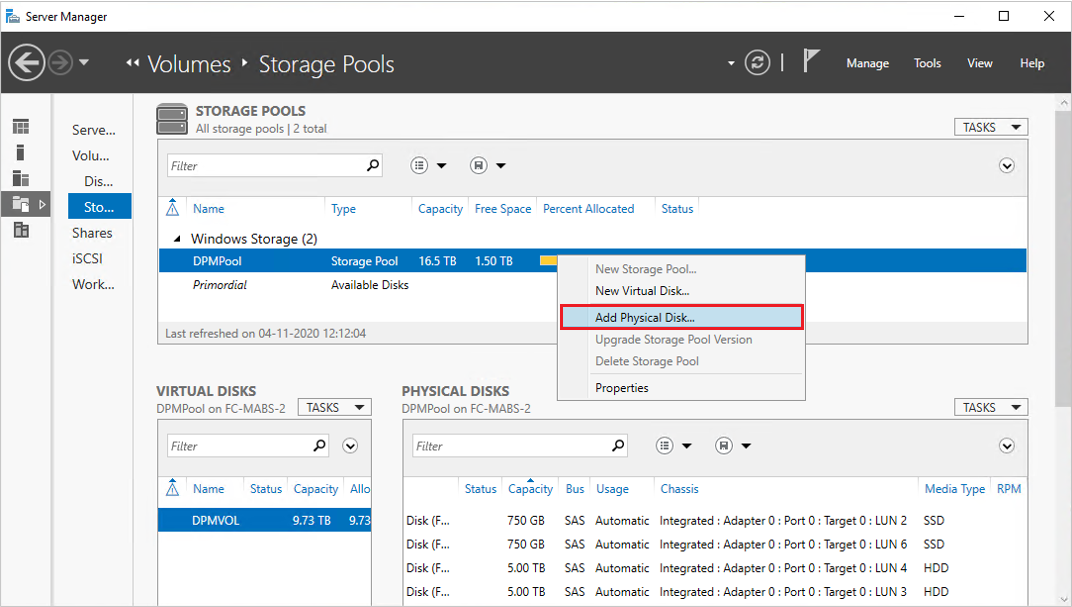
Task: Open the virtual disks TASKS dropdown
Action: (x=334, y=407)
